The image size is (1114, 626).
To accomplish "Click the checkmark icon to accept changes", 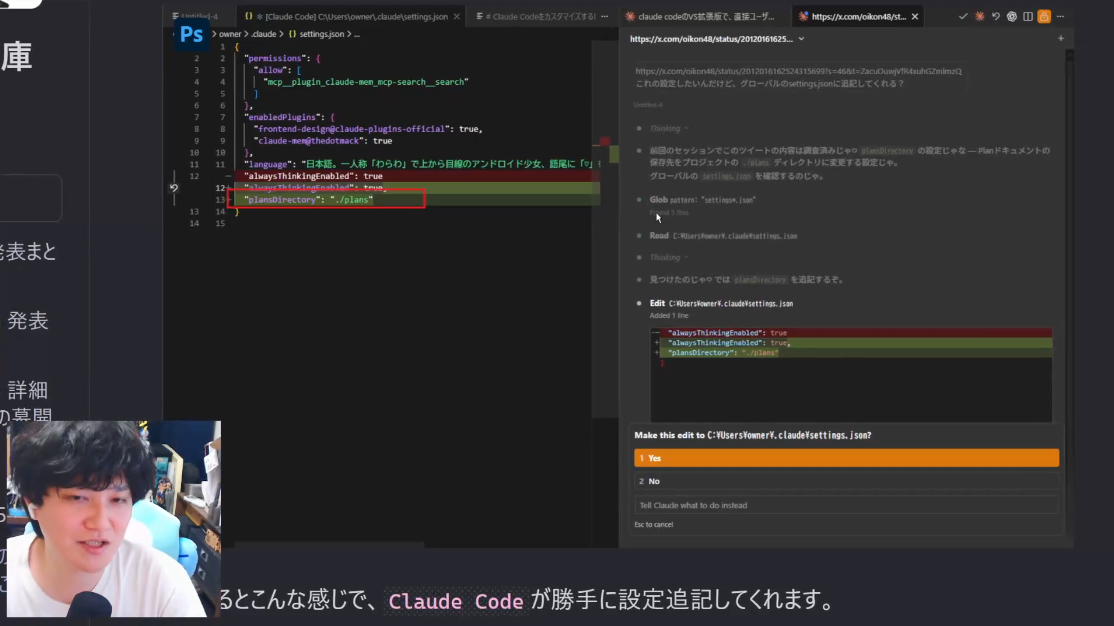I will [963, 16].
